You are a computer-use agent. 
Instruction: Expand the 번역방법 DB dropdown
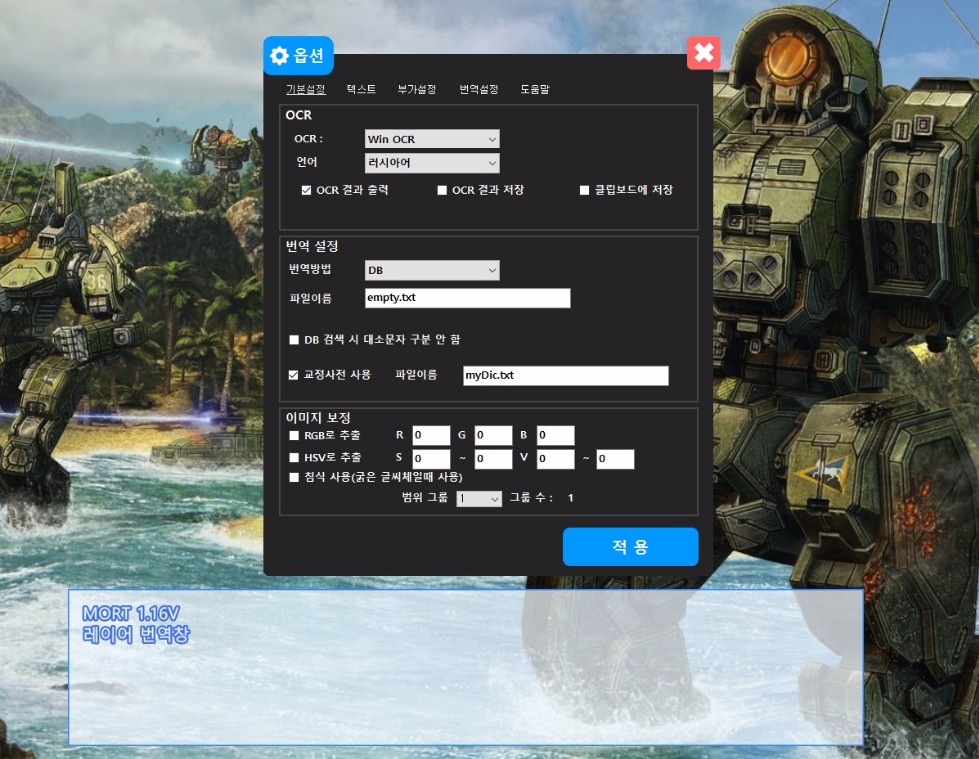tap(432, 270)
